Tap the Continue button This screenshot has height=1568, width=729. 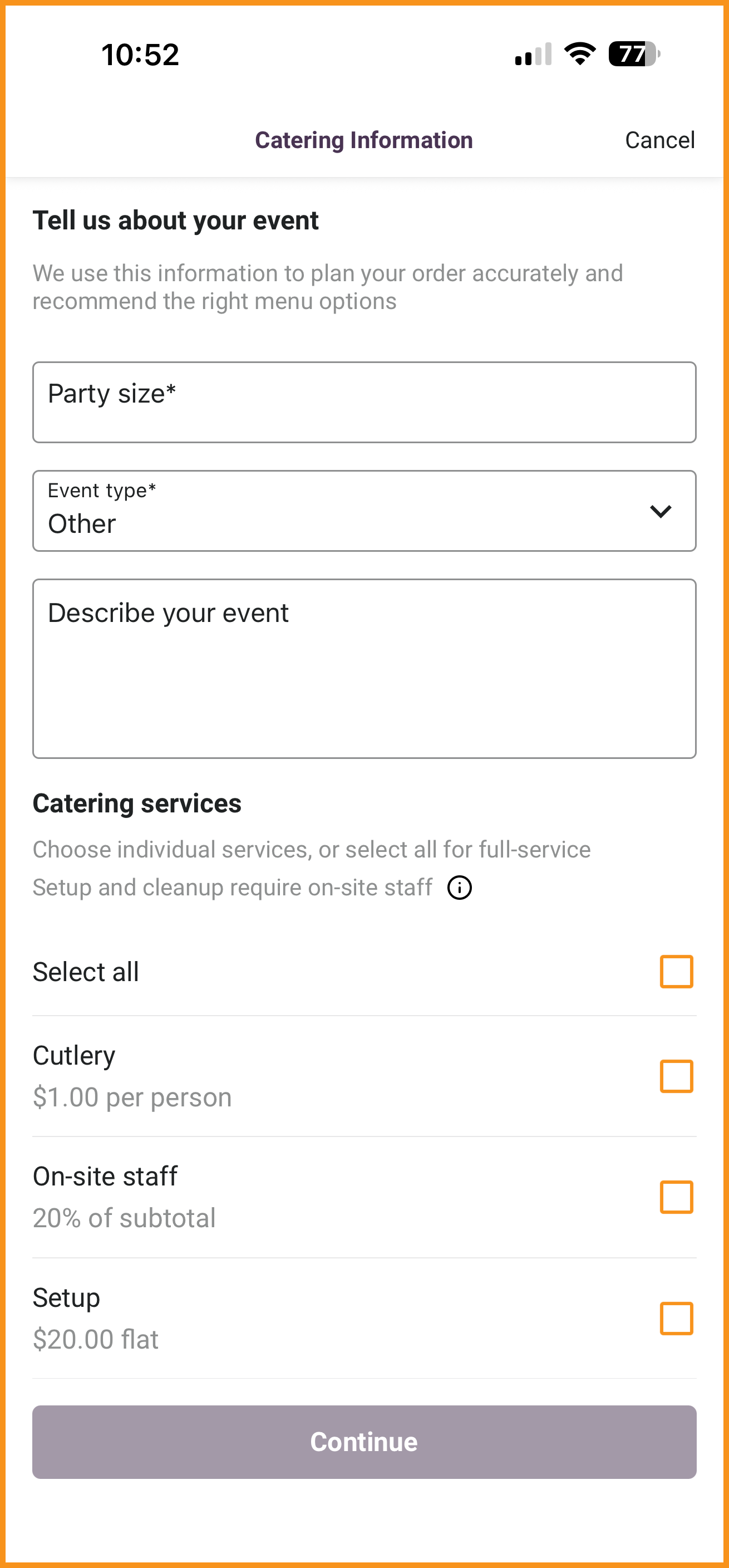pyautogui.click(x=364, y=1442)
